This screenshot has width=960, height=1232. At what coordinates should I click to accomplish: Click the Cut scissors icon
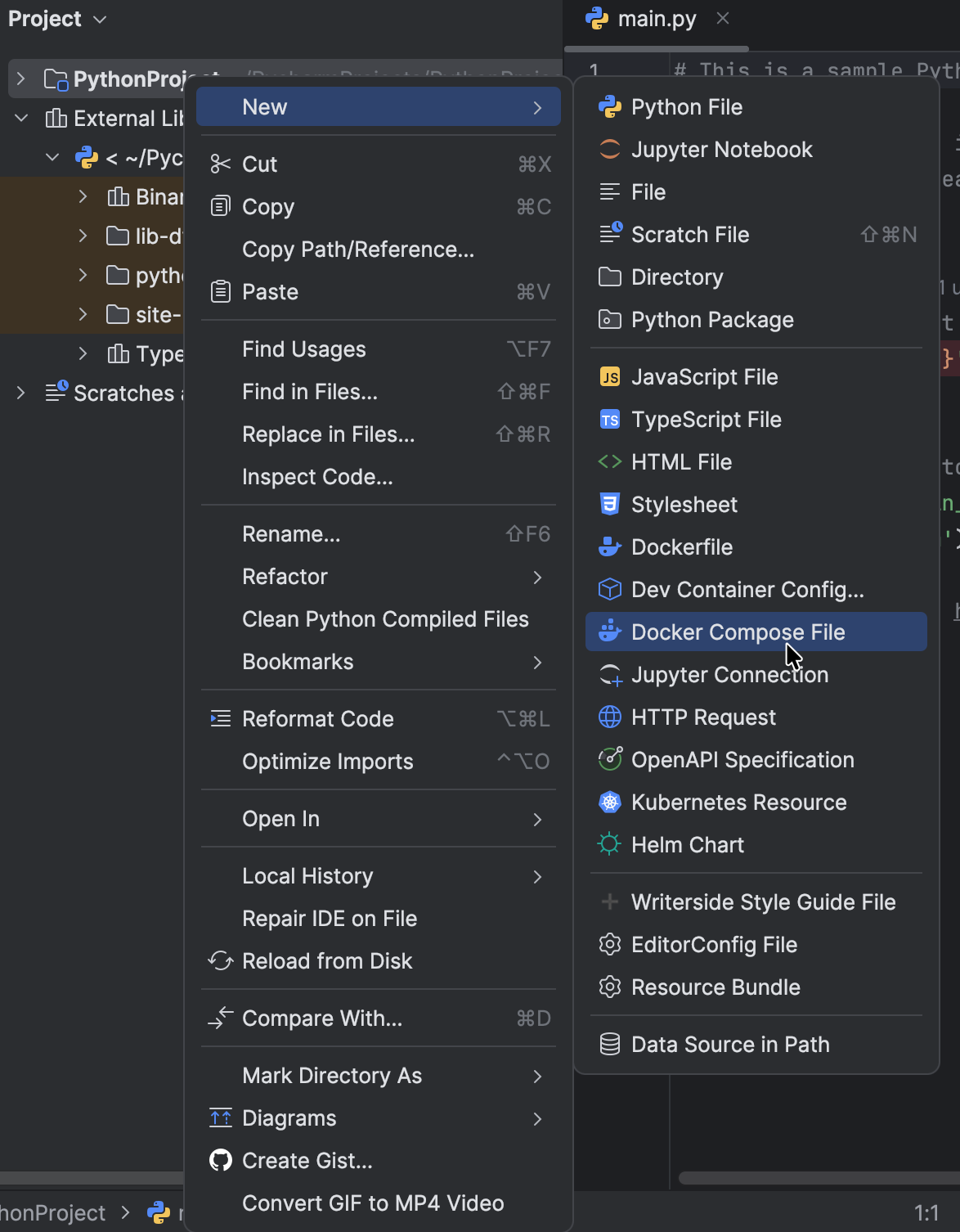(x=221, y=164)
